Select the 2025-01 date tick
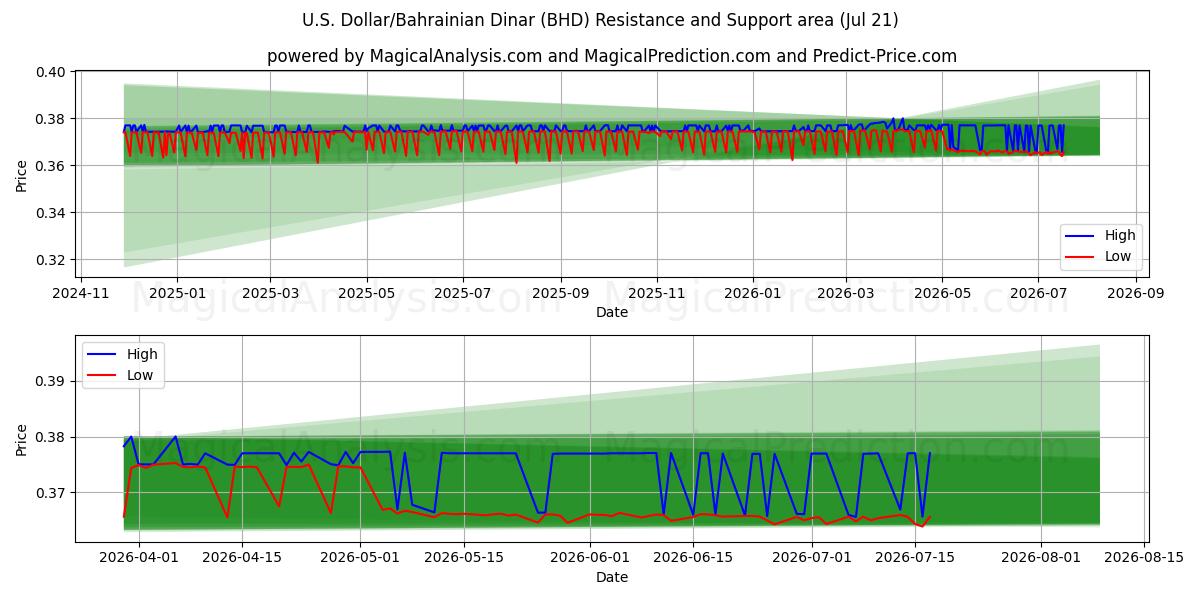 tap(176, 294)
